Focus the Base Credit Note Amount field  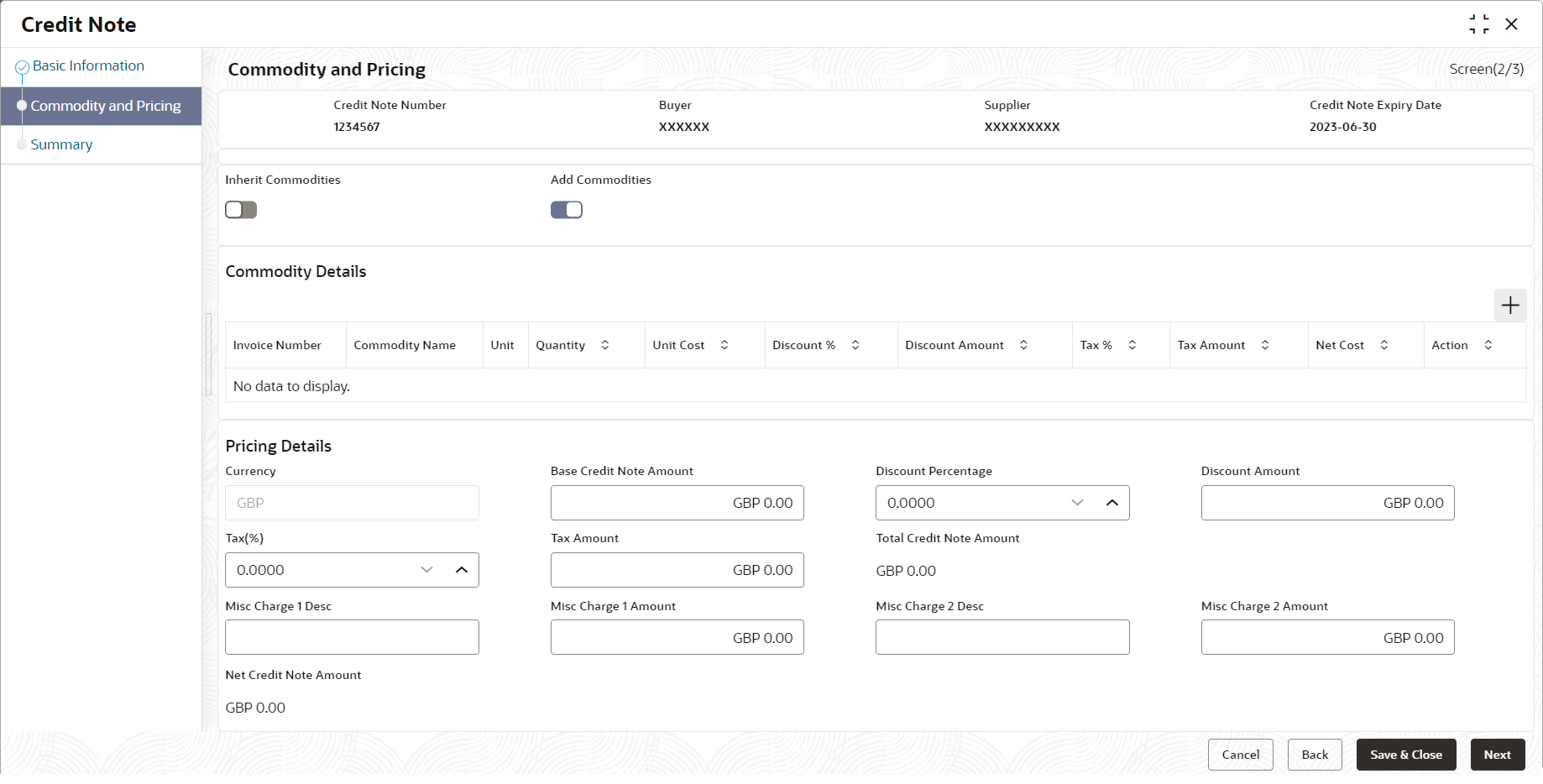pyautogui.click(x=677, y=503)
